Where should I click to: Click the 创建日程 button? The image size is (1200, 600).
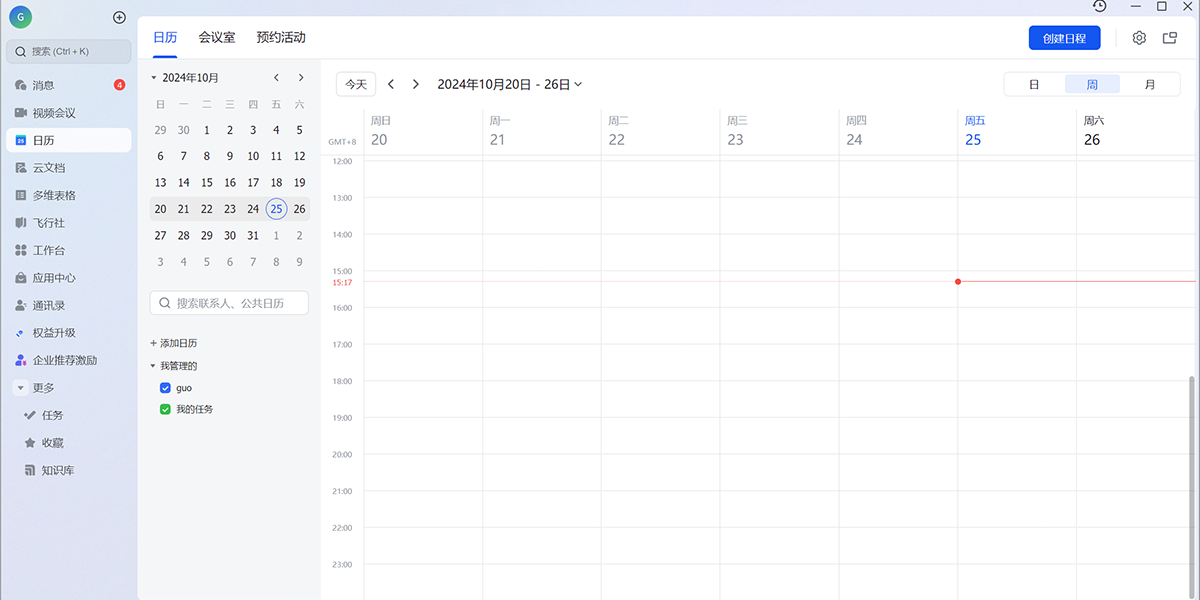tap(1064, 38)
